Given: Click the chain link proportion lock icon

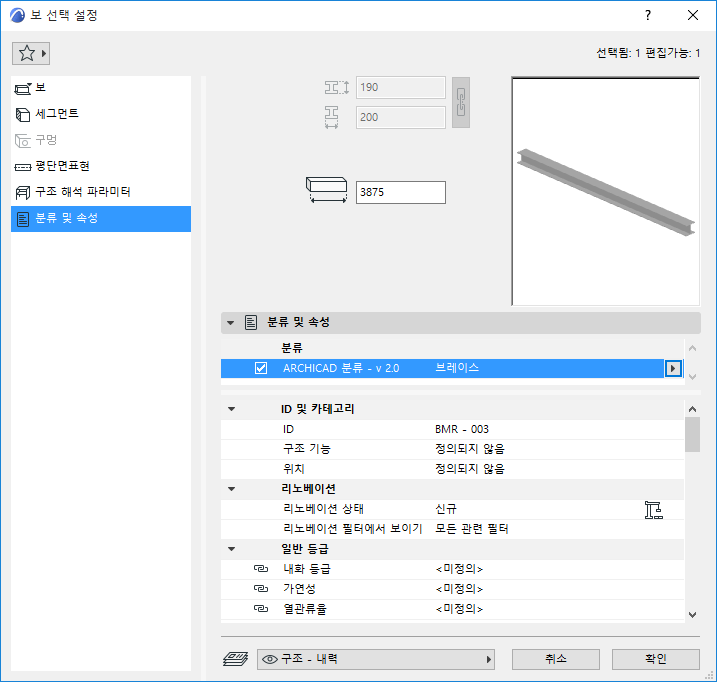Looking at the screenshot, I should tap(460, 102).
